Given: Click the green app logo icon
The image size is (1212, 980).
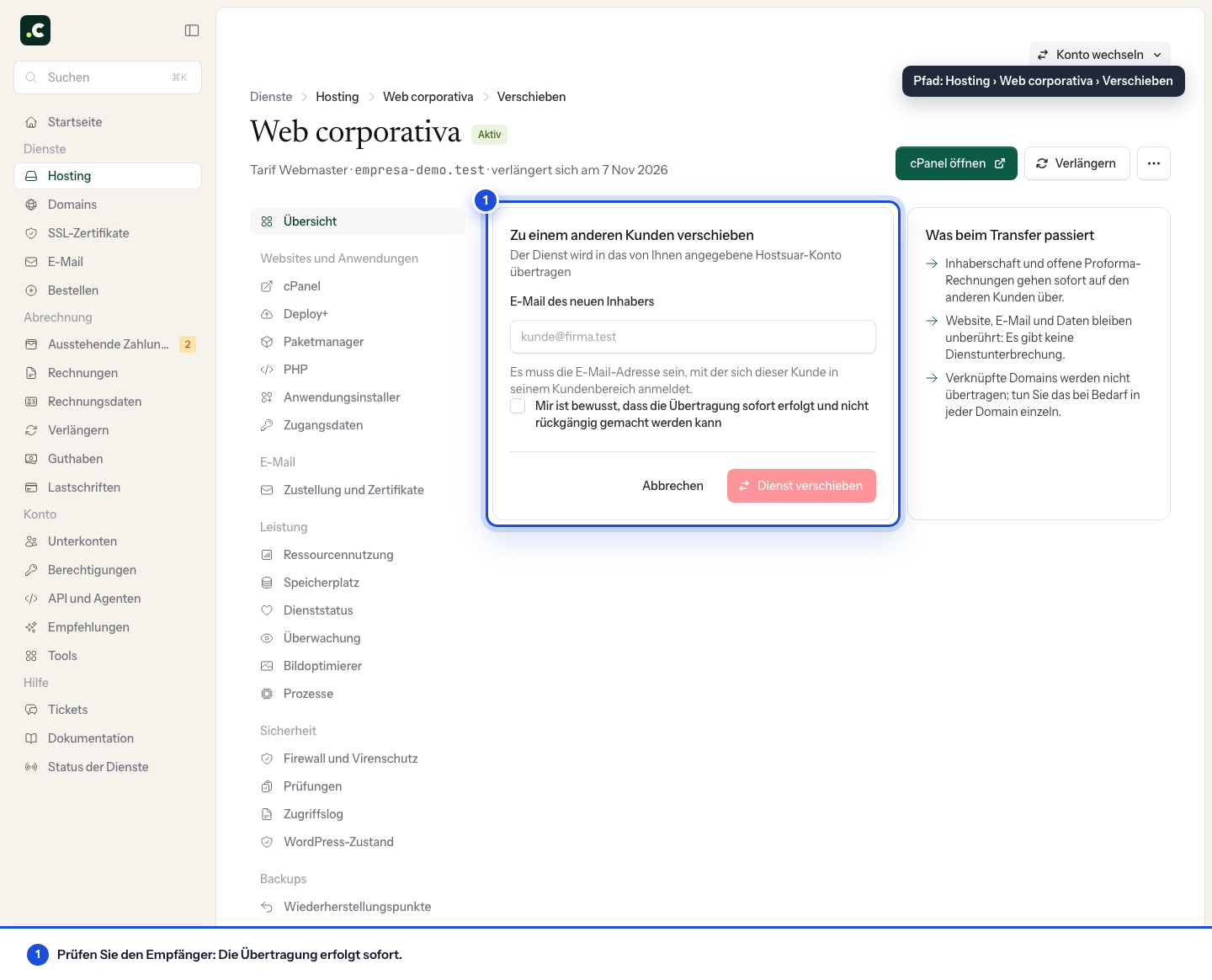Looking at the screenshot, I should tap(35, 30).
